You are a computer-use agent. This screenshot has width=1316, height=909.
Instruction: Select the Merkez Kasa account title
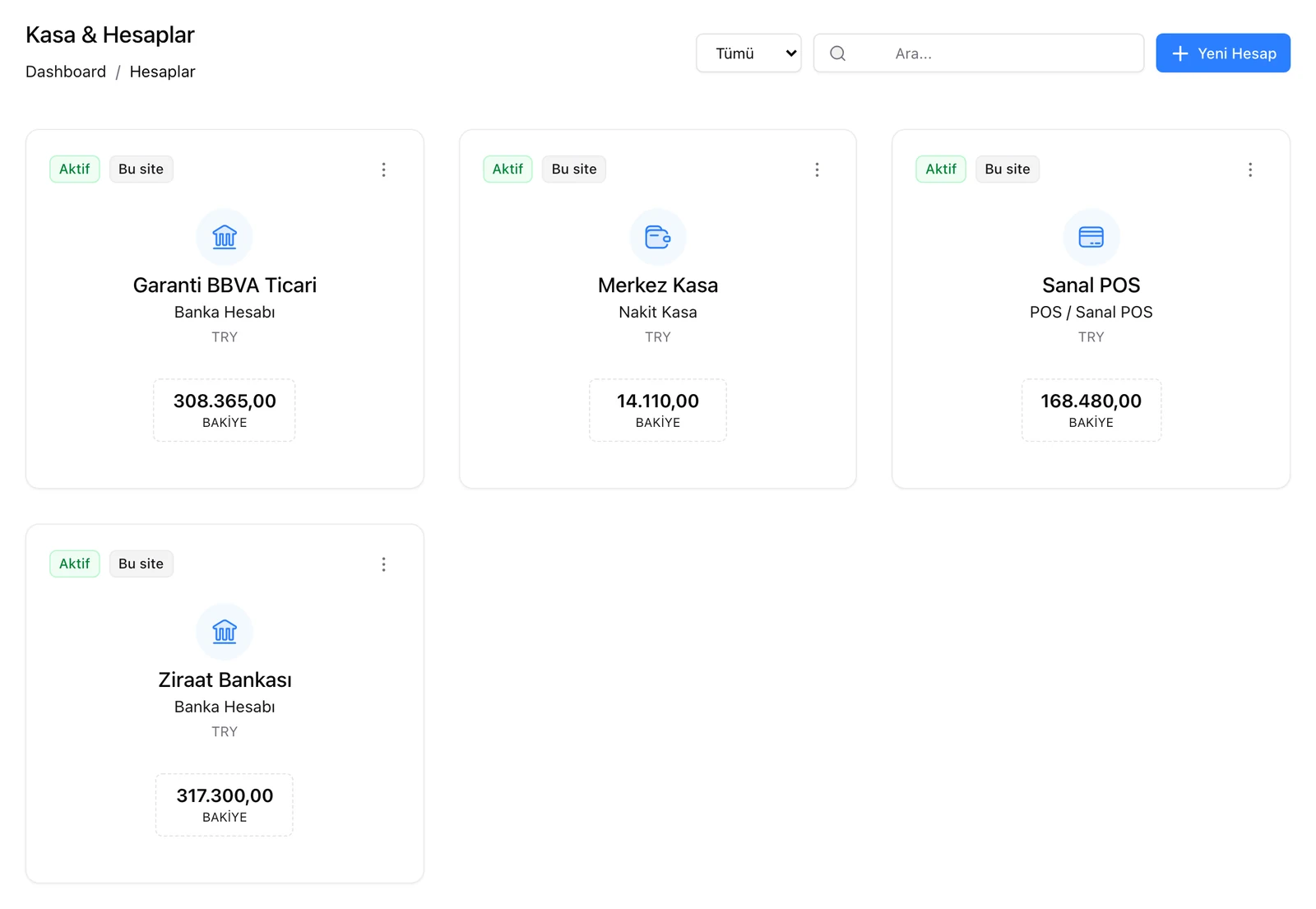coord(658,285)
